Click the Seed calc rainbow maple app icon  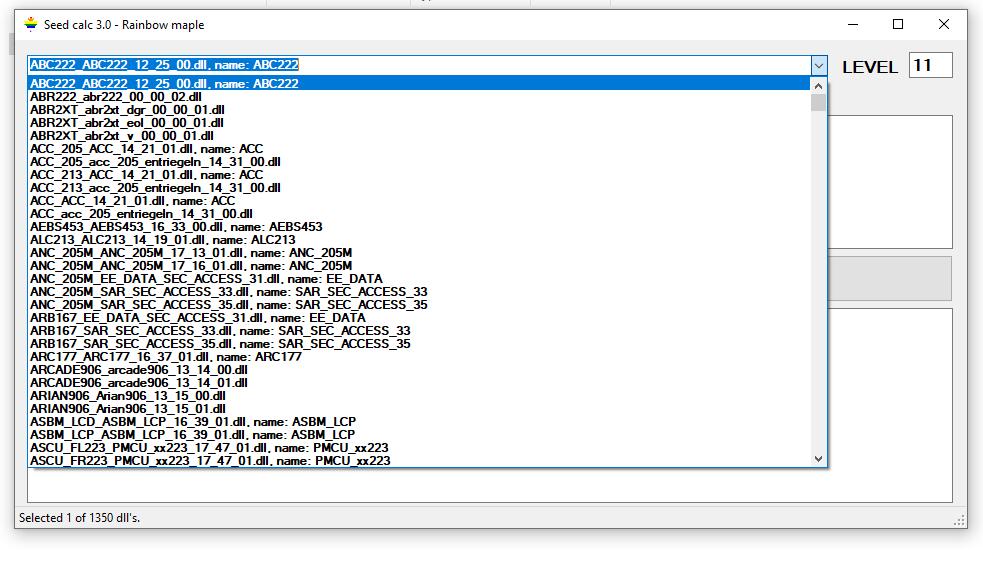31,24
